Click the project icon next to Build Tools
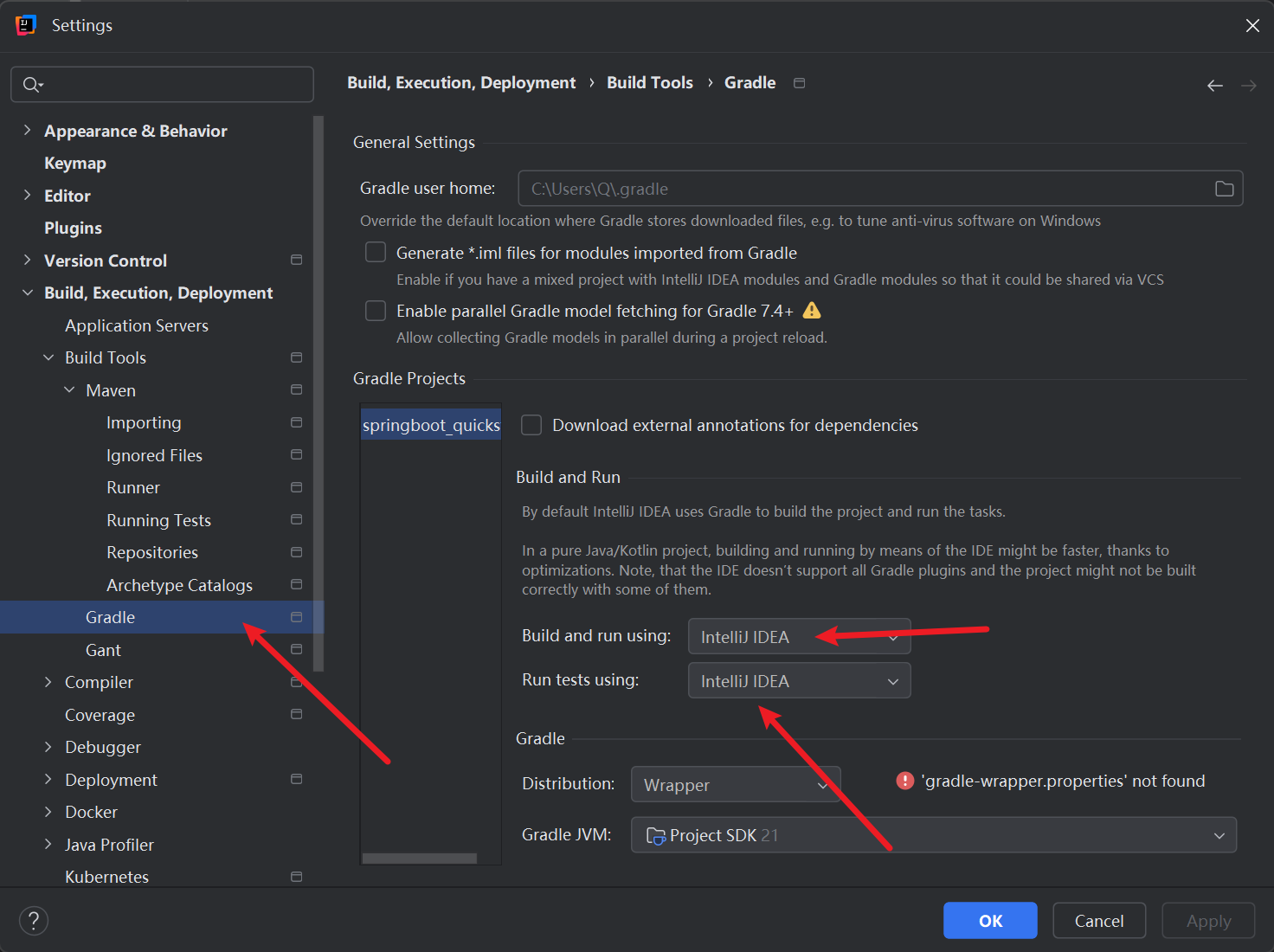The image size is (1274, 952). point(297,357)
